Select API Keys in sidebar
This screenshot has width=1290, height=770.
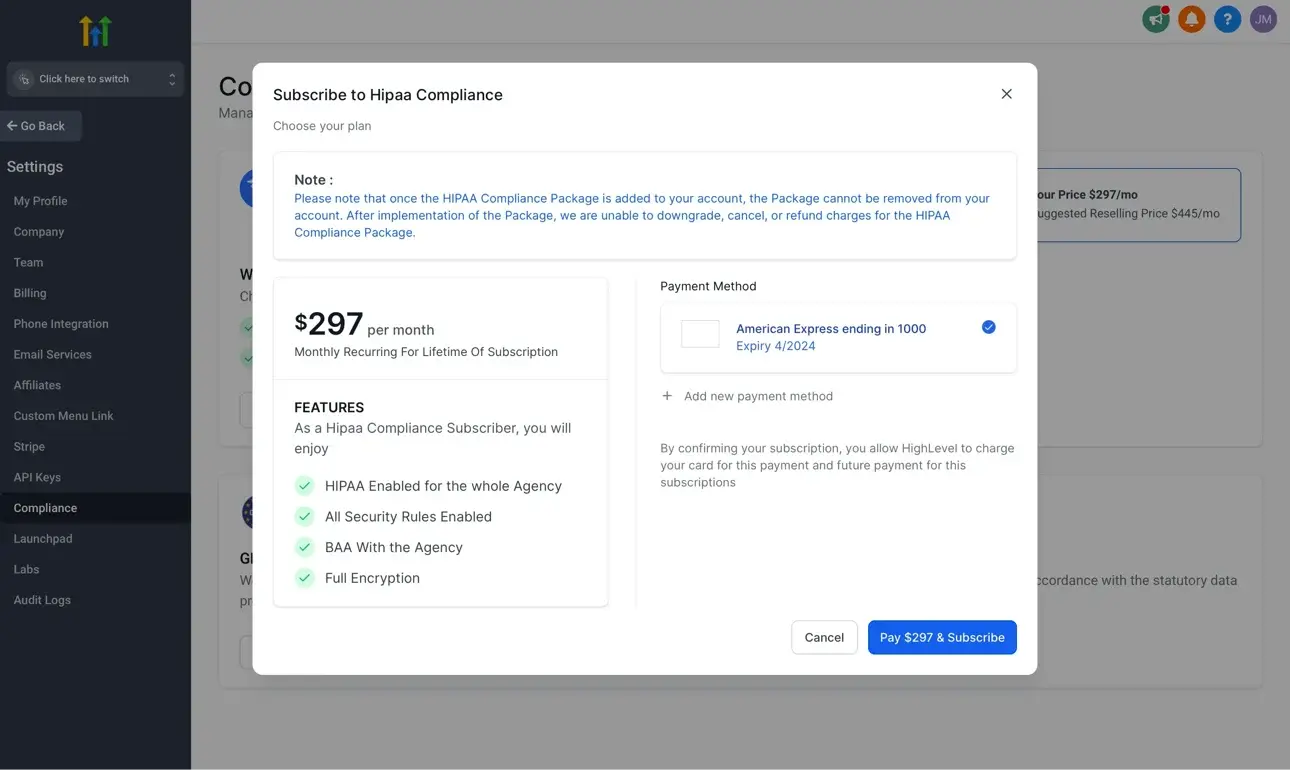pyautogui.click(x=37, y=477)
